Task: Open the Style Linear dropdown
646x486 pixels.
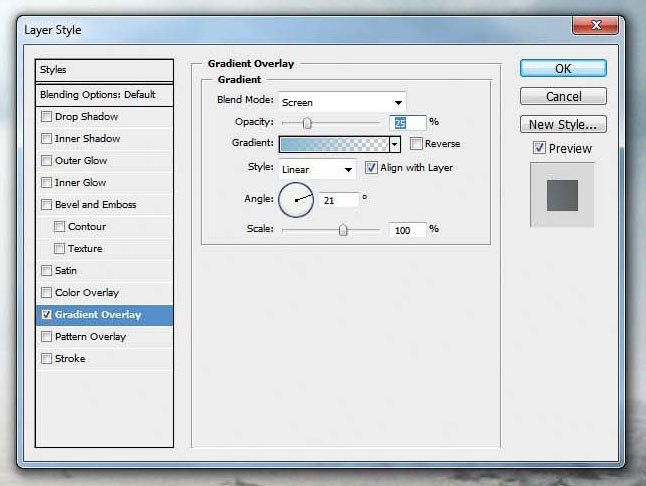Action: pos(317,169)
